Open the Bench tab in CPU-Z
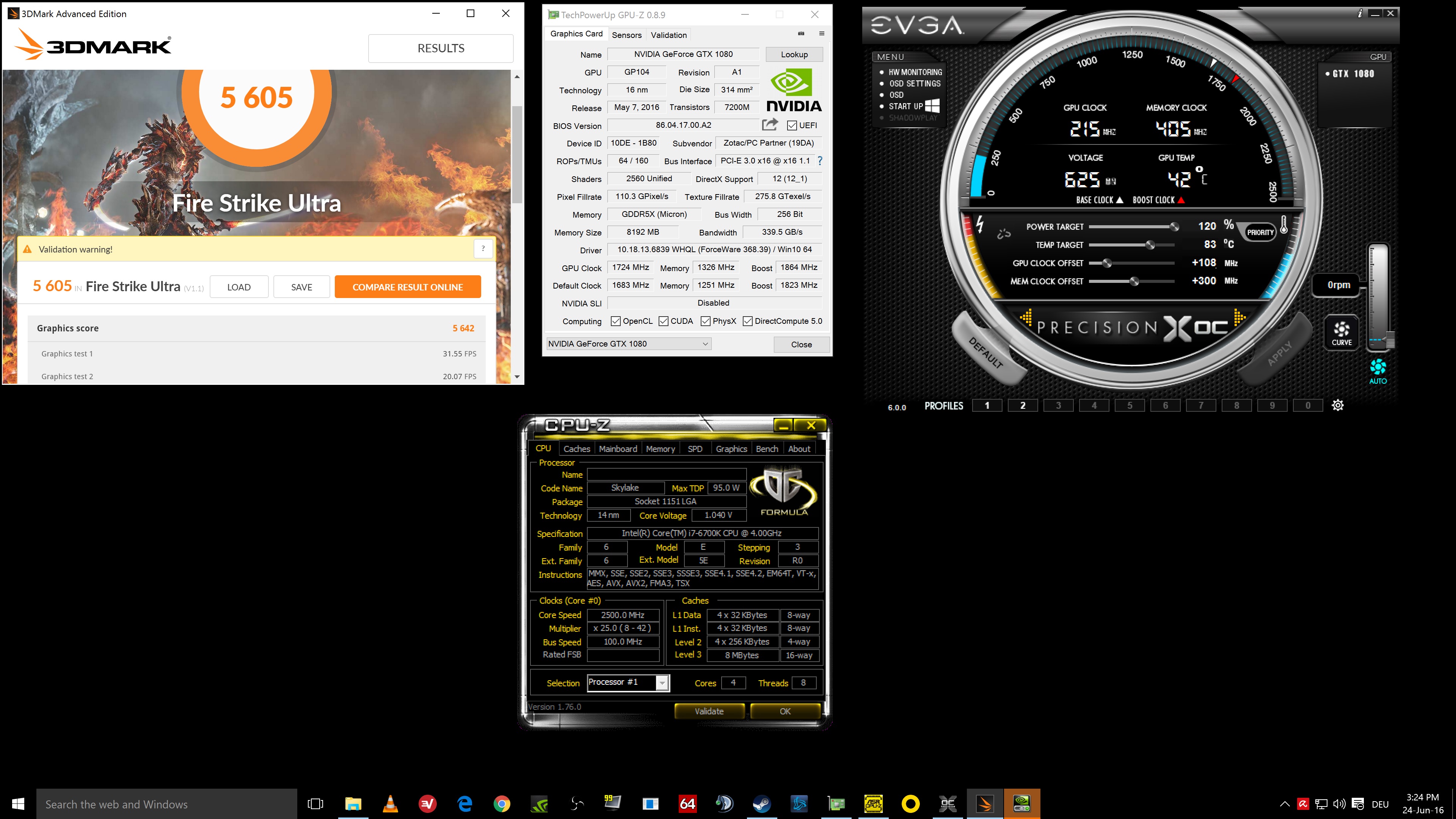This screenshot has height=819, width=1456. (767, 449)
